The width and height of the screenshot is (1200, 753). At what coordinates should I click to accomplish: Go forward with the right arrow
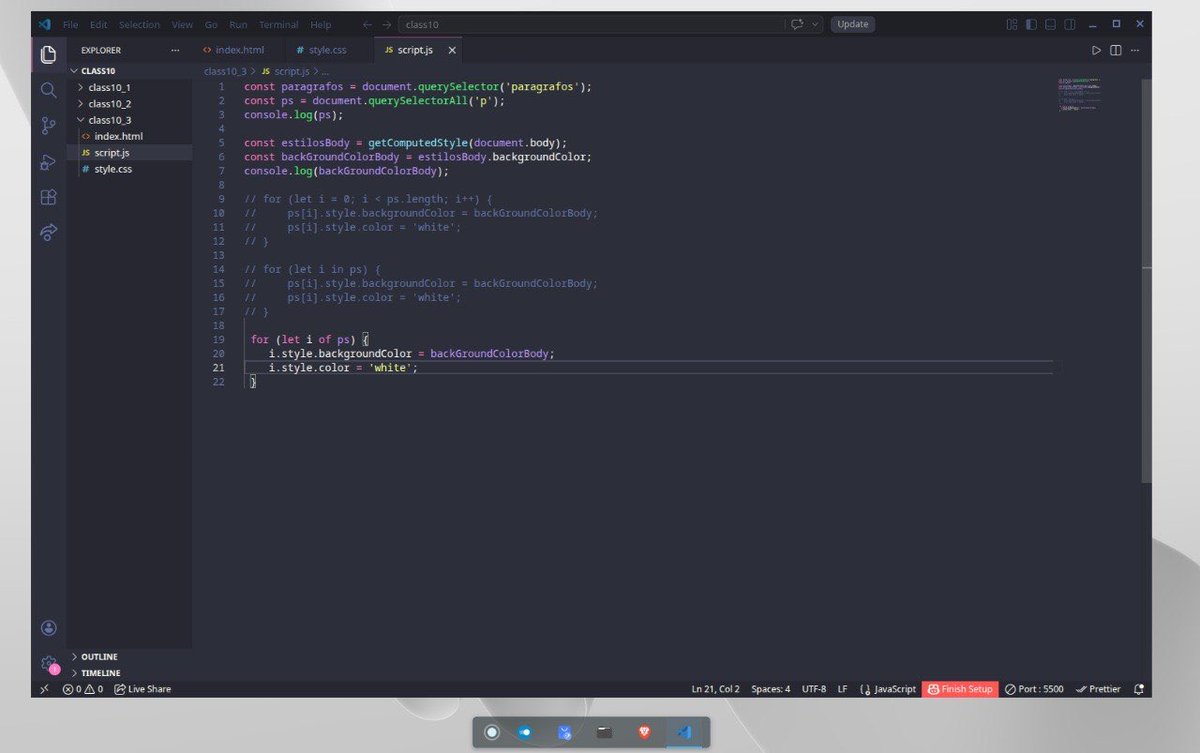[386, 24]
